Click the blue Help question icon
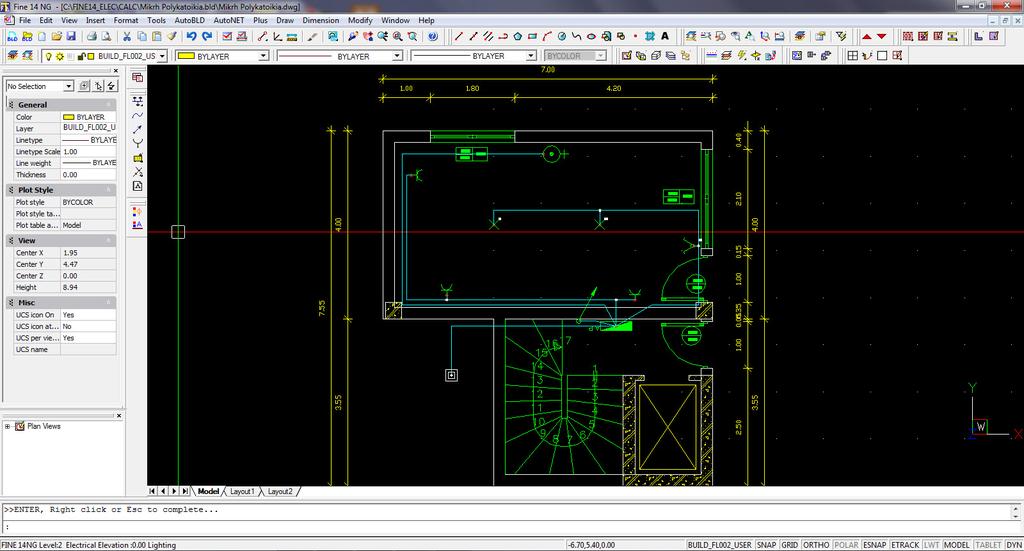The image size is (1024, 551). [x=433, y=37]
